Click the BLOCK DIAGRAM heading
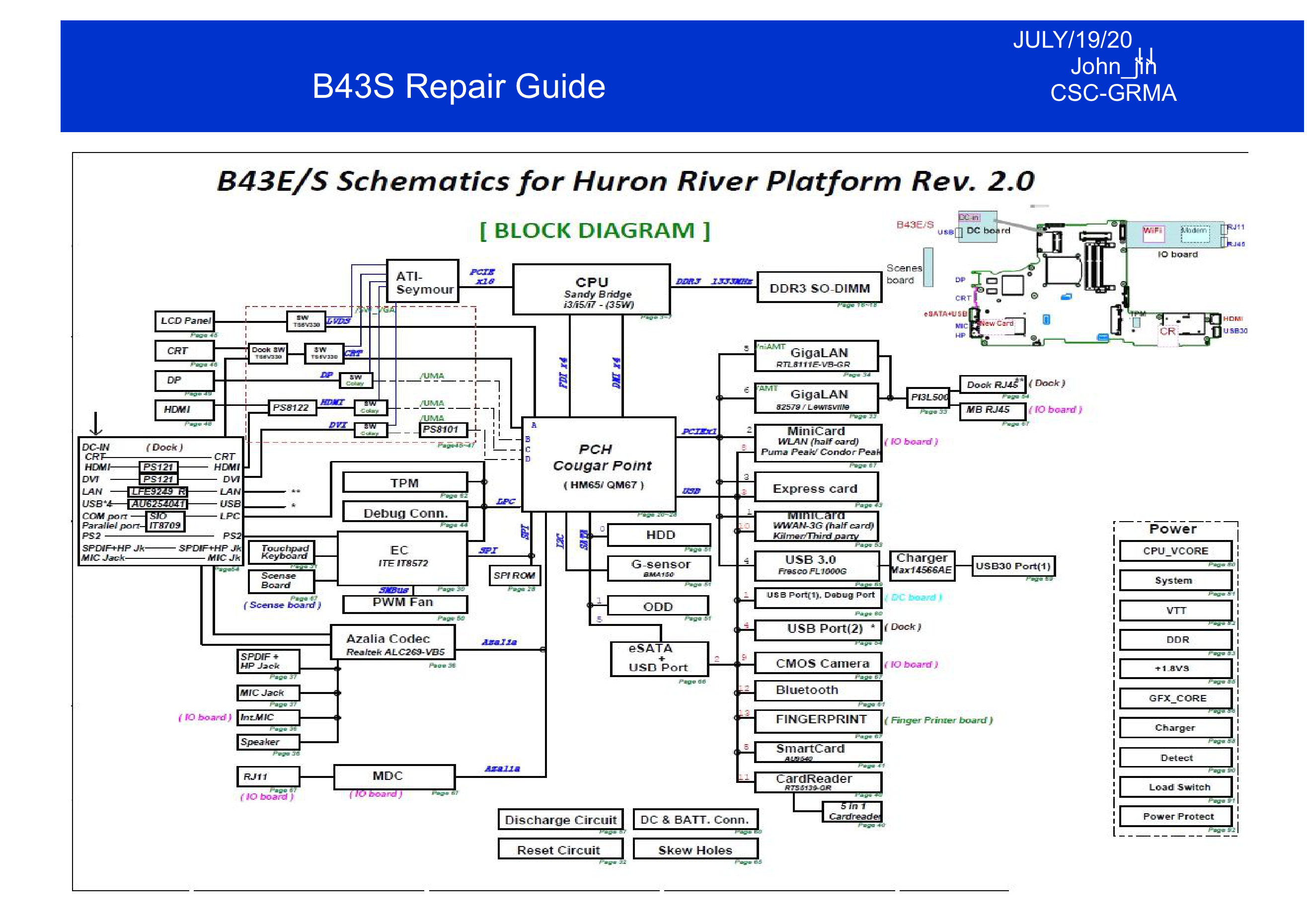 click(x=594, y=231)
